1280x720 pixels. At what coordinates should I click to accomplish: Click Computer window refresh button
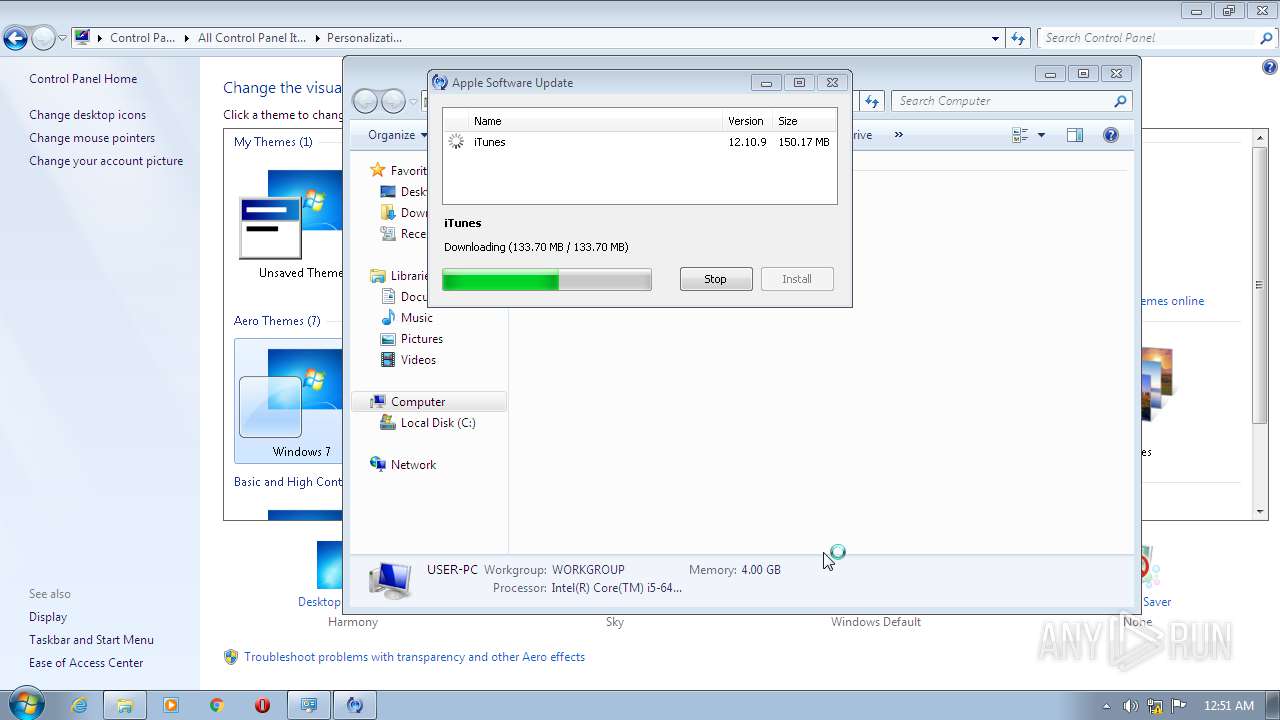click(872, 101)
